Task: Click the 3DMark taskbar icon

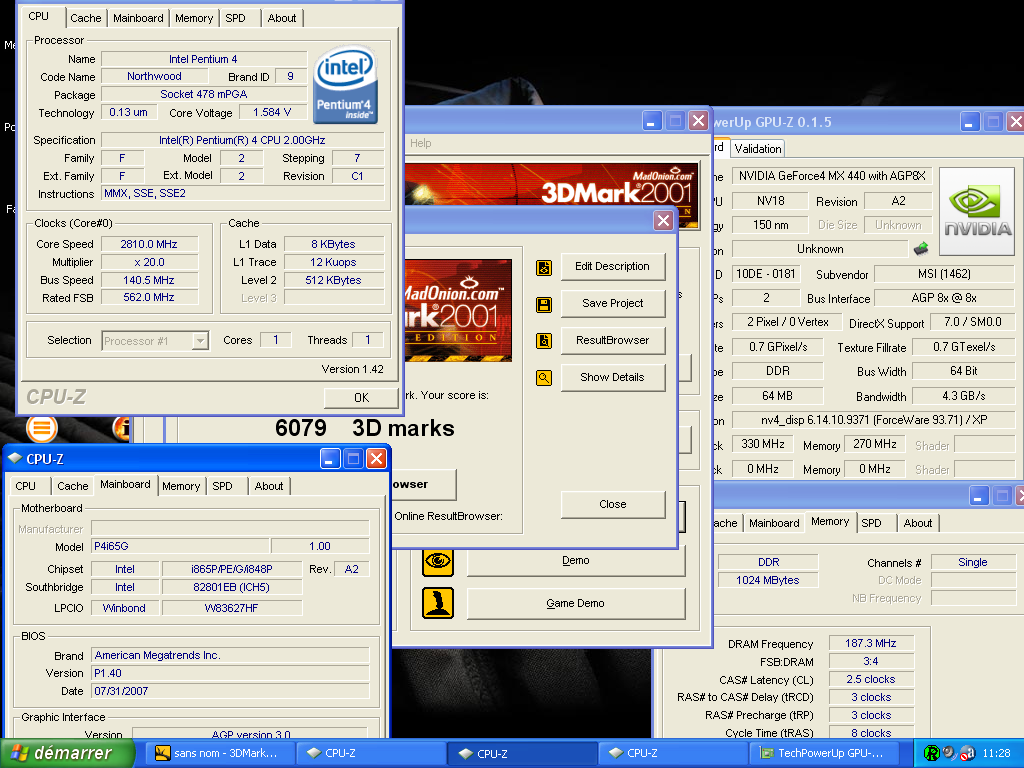Action: pyautogui.click(x=162, y=753)
